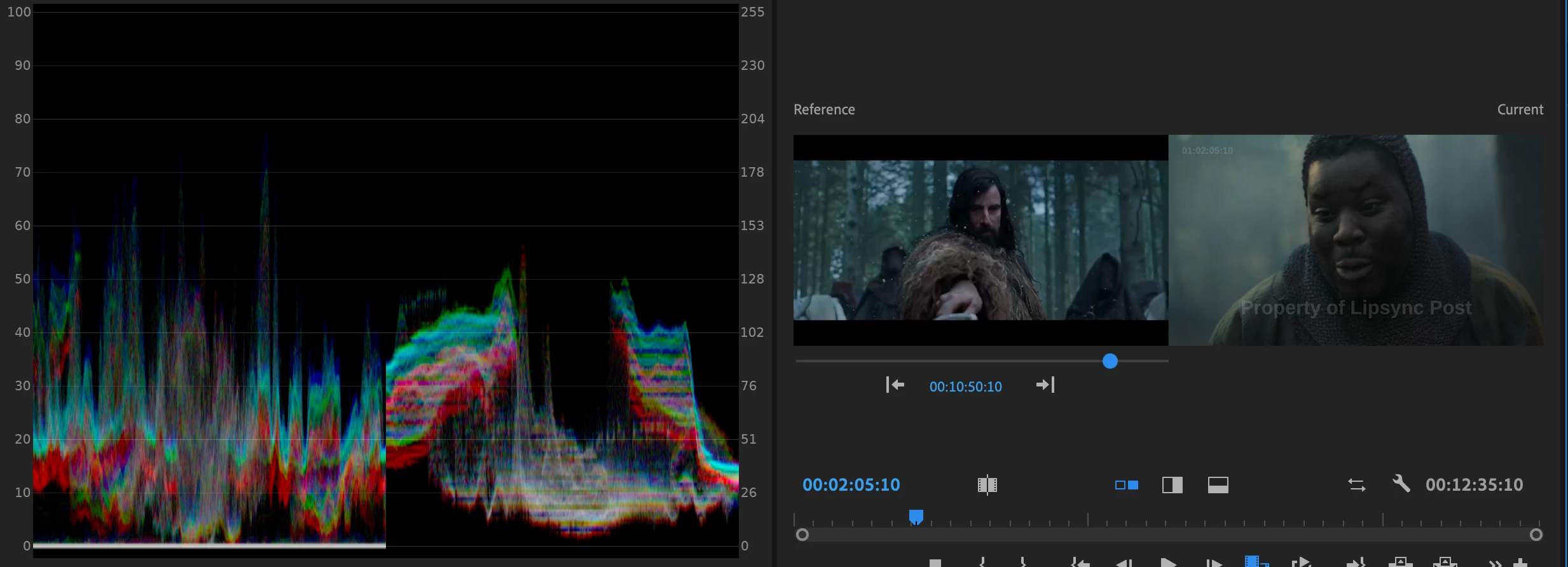Click the Lumetri waveform scope display

pos(385,280)
